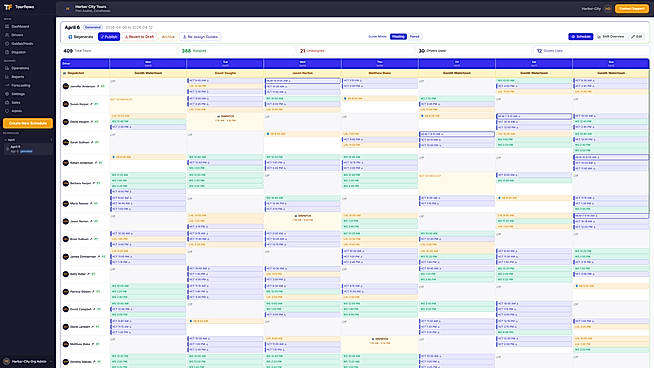Click the edit icon beside Sarah Sullivan

pos(92,142)
